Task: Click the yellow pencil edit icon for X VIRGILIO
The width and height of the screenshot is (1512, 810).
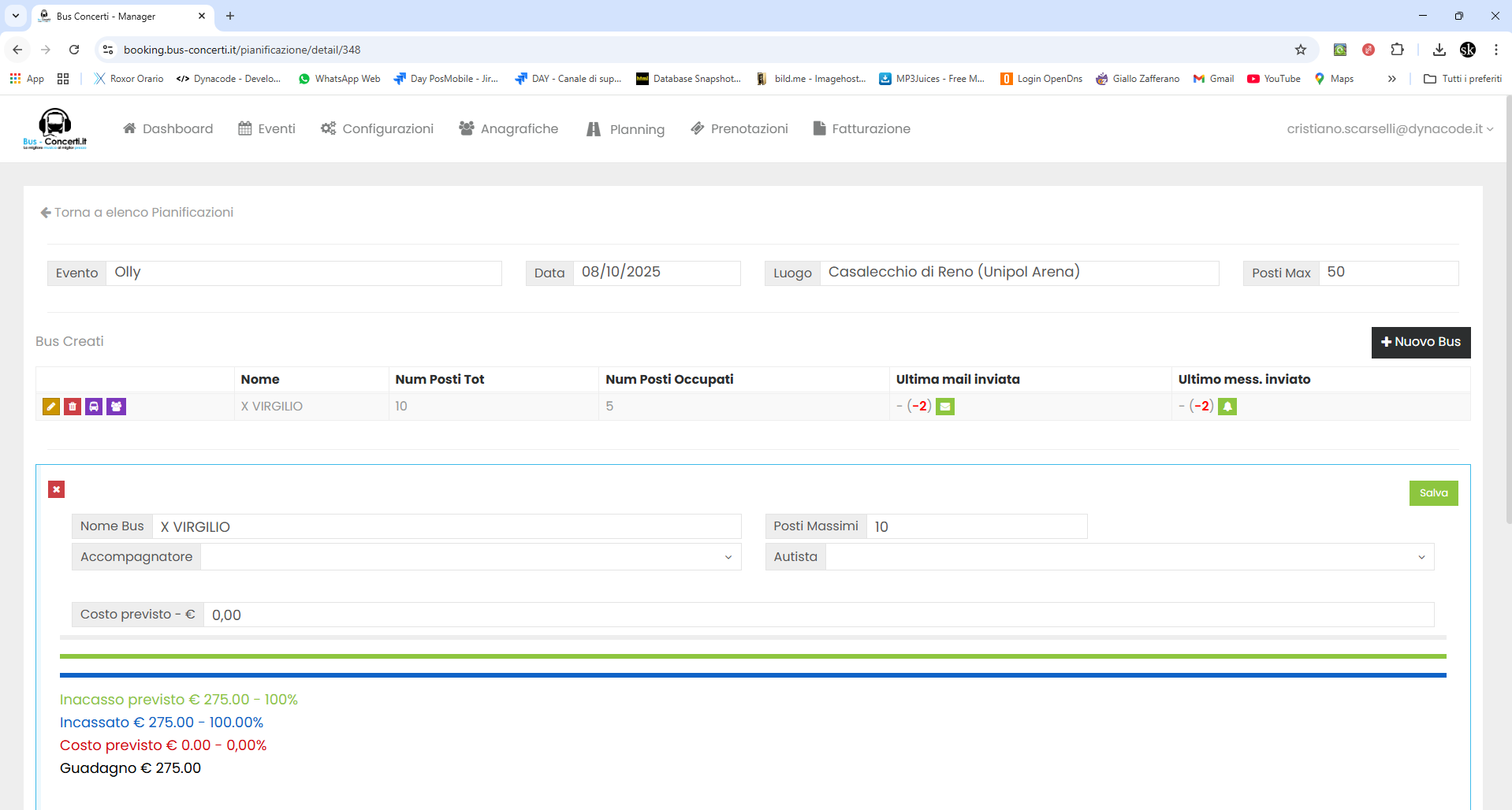Action: click(x=51, y=407)
